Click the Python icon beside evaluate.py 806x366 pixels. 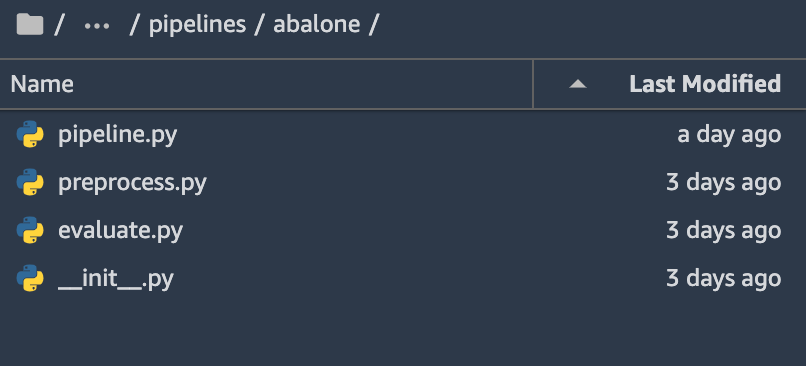(x=30, y=230)
